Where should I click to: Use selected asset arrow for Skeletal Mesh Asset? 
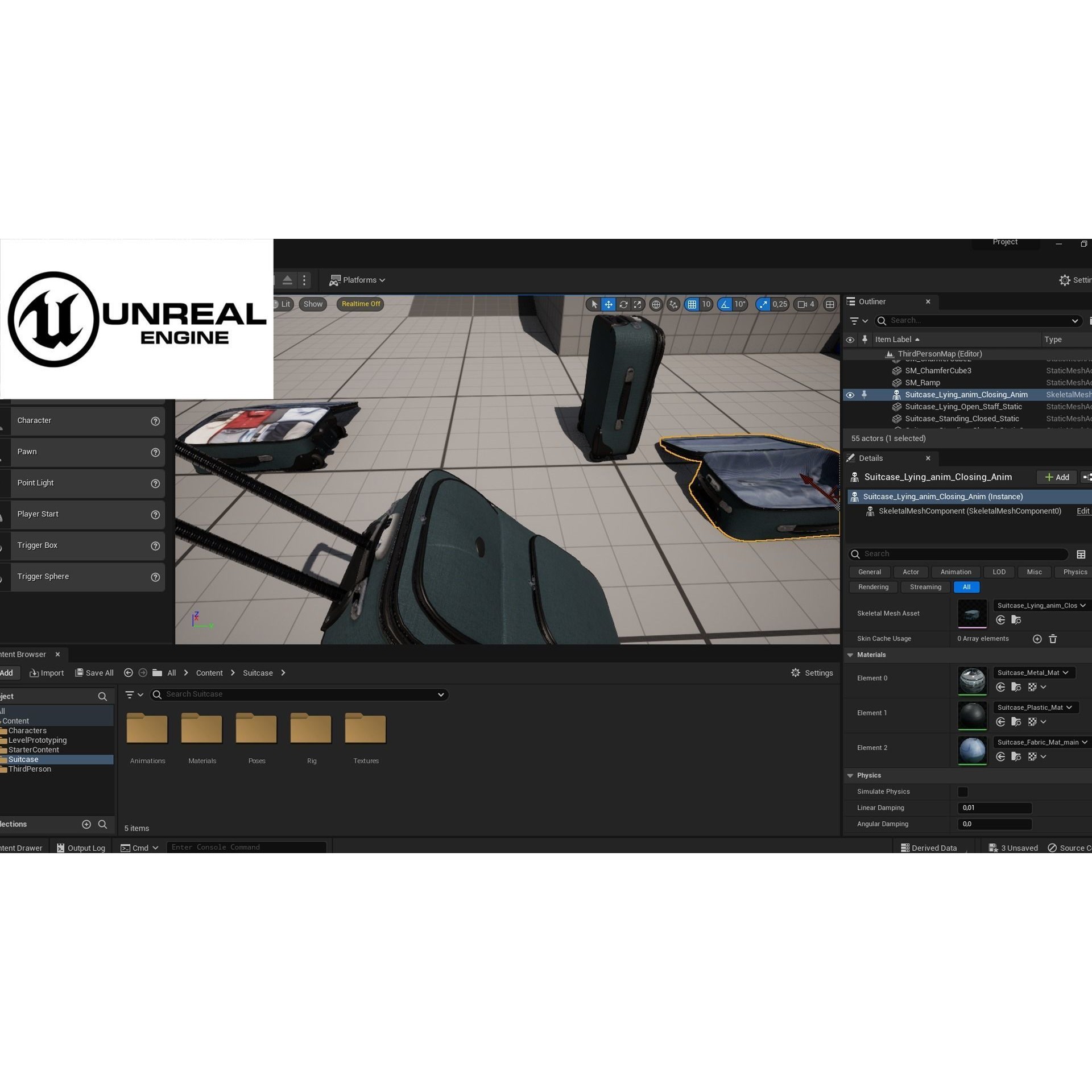[1000, 620]
